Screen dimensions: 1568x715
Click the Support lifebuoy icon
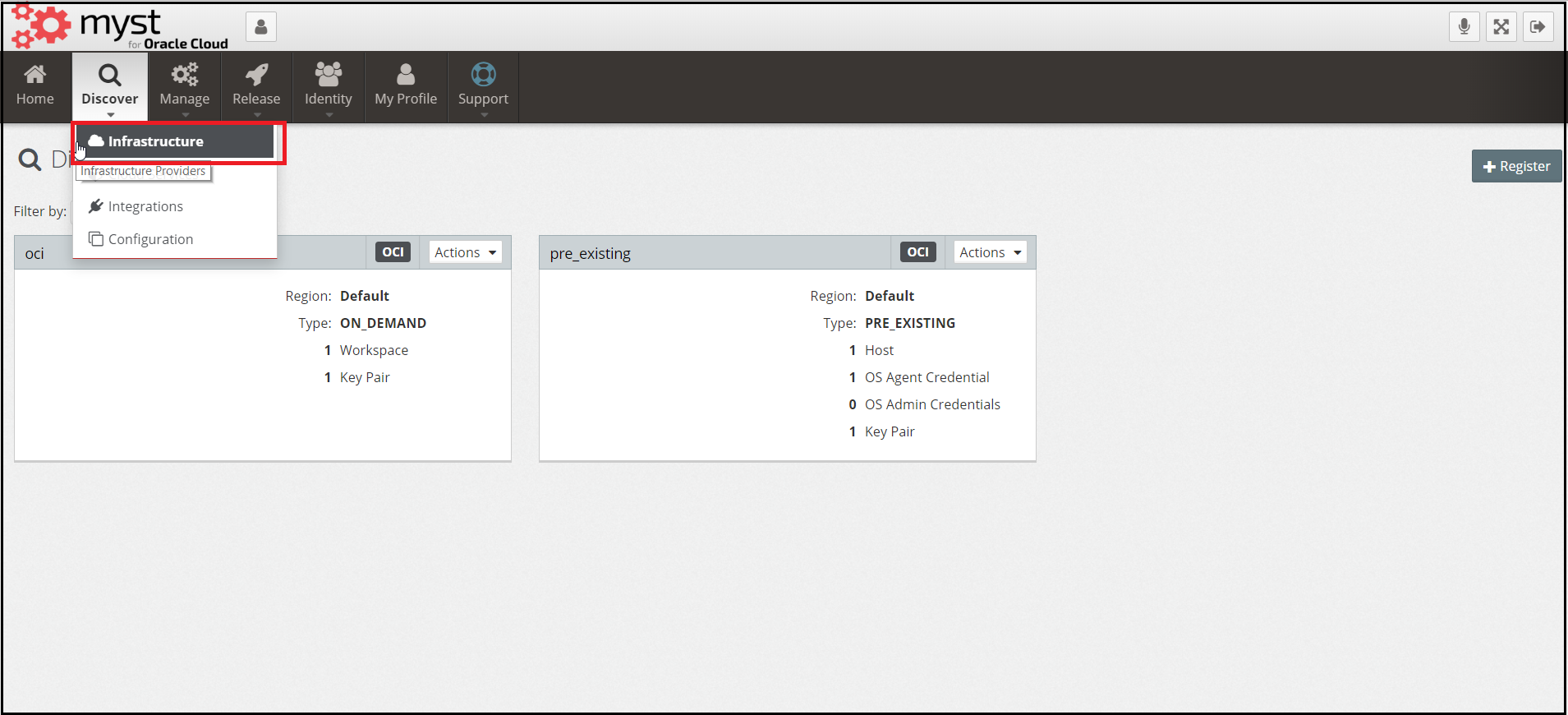coord(483,76)
